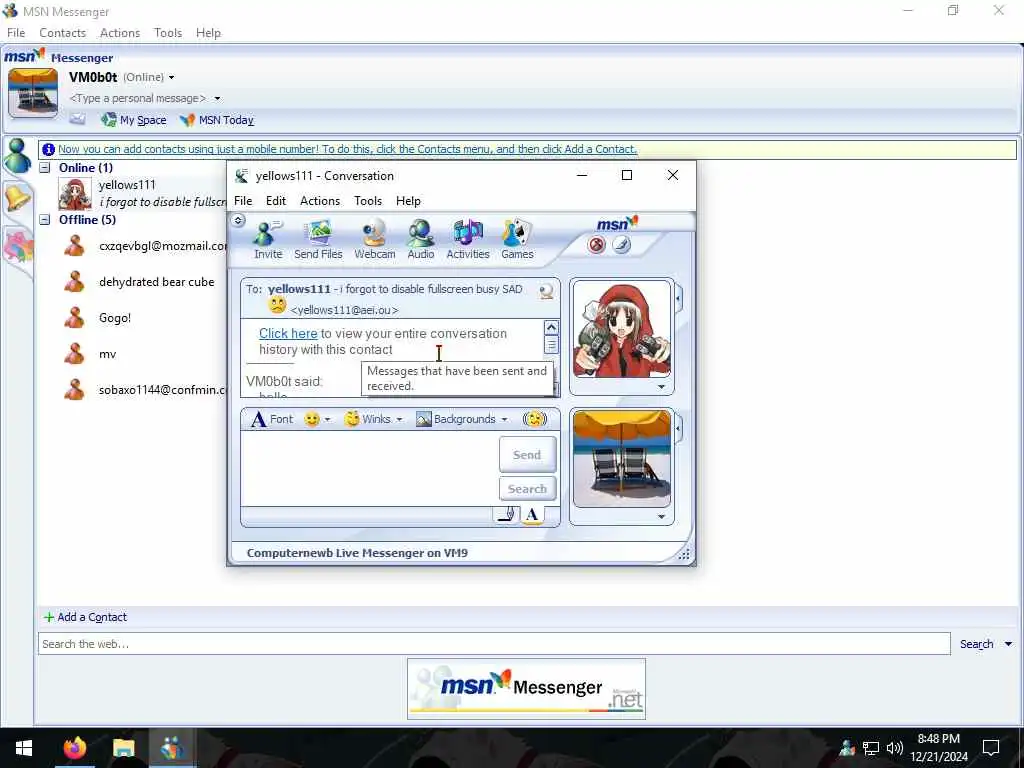Hide your display picture side arrow
Image resolution: width=1024 pixels, height=768 pixels.
coord(678,429)
